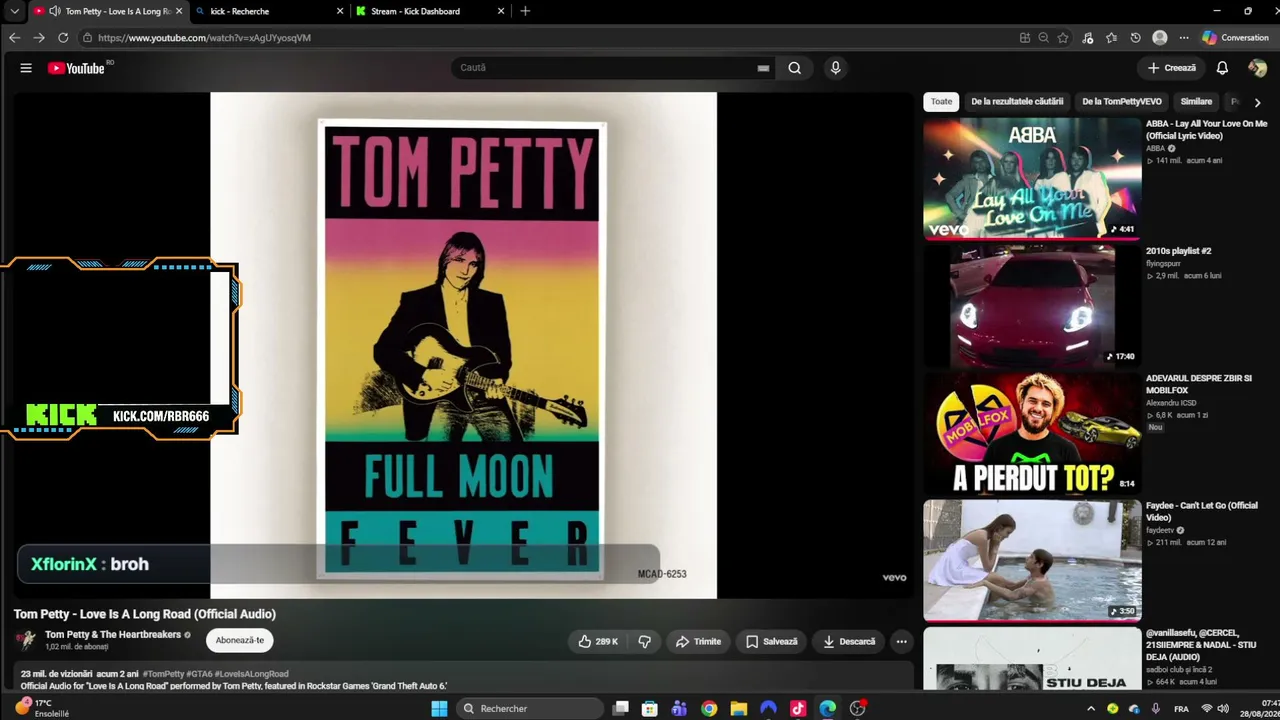Viewport: 1280px width, 720px height.
Task: Open the on-screen keyboard icon in search box
Action: pyautogui.click(x=763, y=68)
